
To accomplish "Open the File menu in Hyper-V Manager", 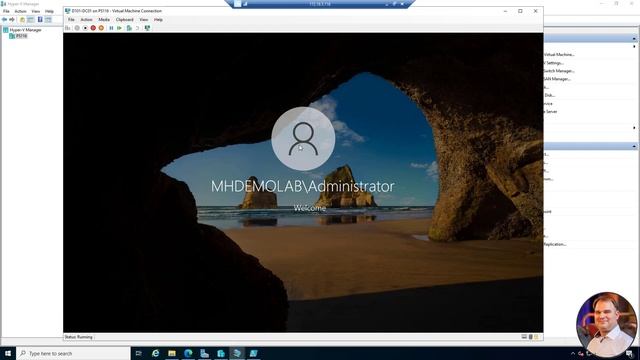I will (6, 11).
